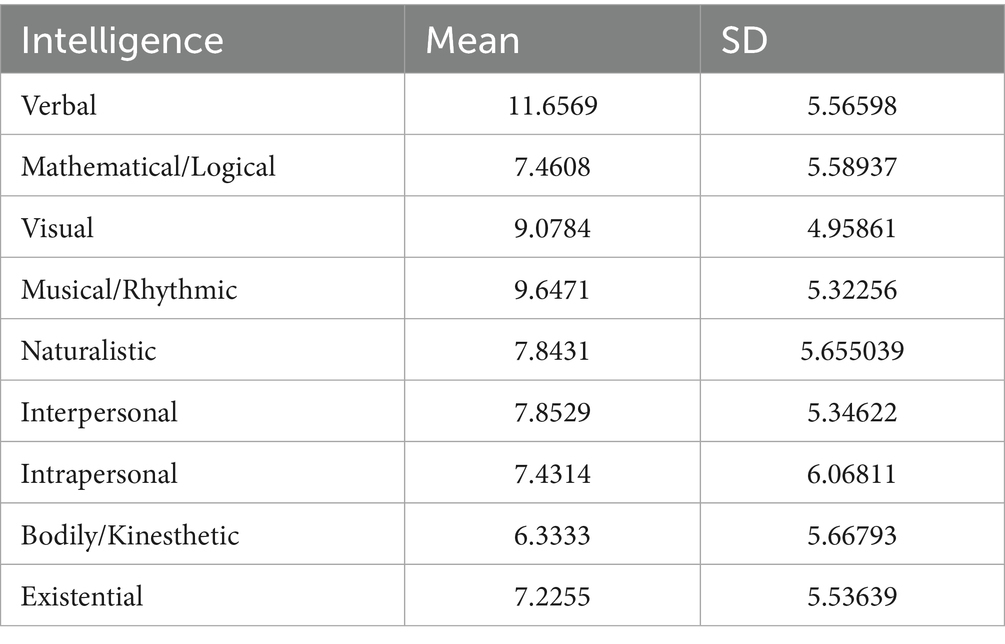This screenshot has width=1005, height=644.
Task: Select the Mean column header
Action: click(472, 41)
